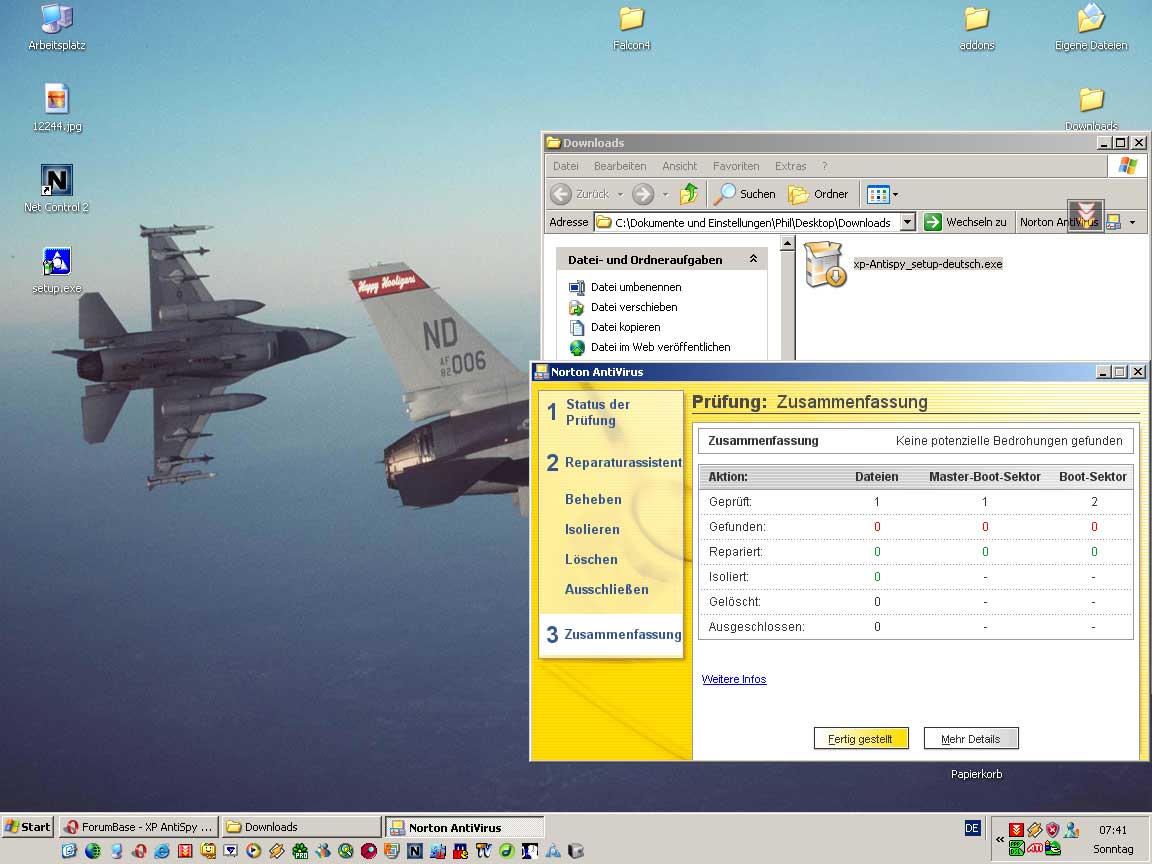
Task: Switch to ForumBase - XP AntiSpy taskbar button
Action: pyautogui.click(x=138, y=827)
